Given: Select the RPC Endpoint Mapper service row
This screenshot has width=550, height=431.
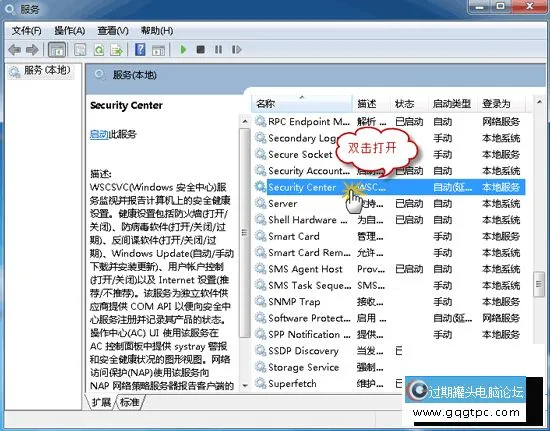Looking at the screenshot, I should point(389,122).
